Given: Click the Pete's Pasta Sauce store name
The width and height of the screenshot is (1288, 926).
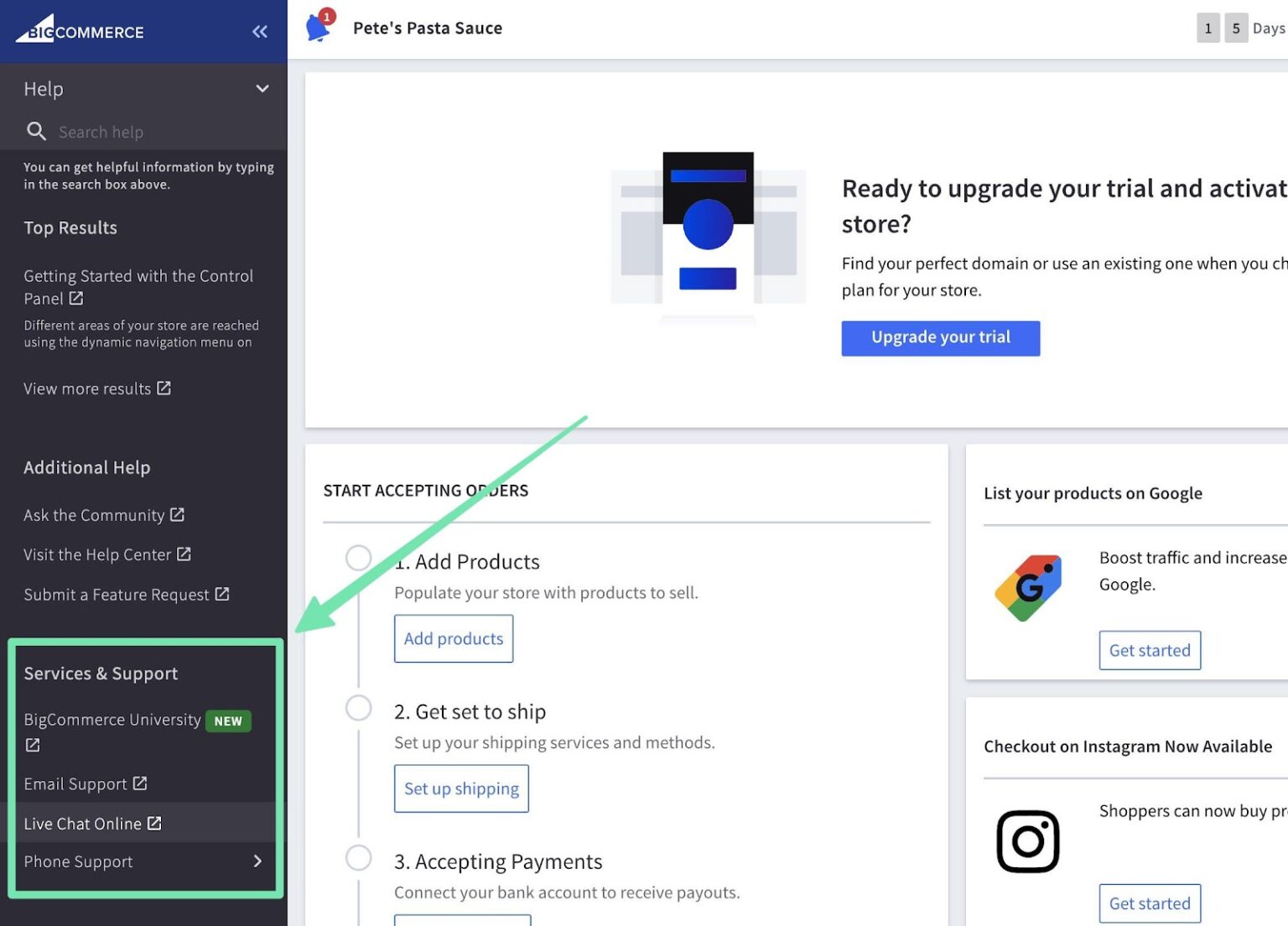Looking at the screenshot, I should pyautogui.click(x=428, y=28).
